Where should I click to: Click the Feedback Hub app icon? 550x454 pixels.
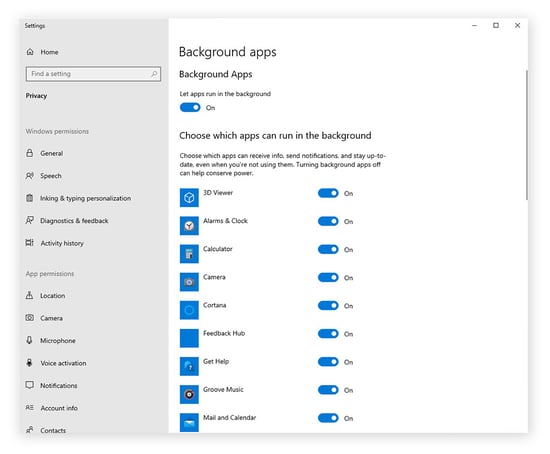[x=189, y=338]
